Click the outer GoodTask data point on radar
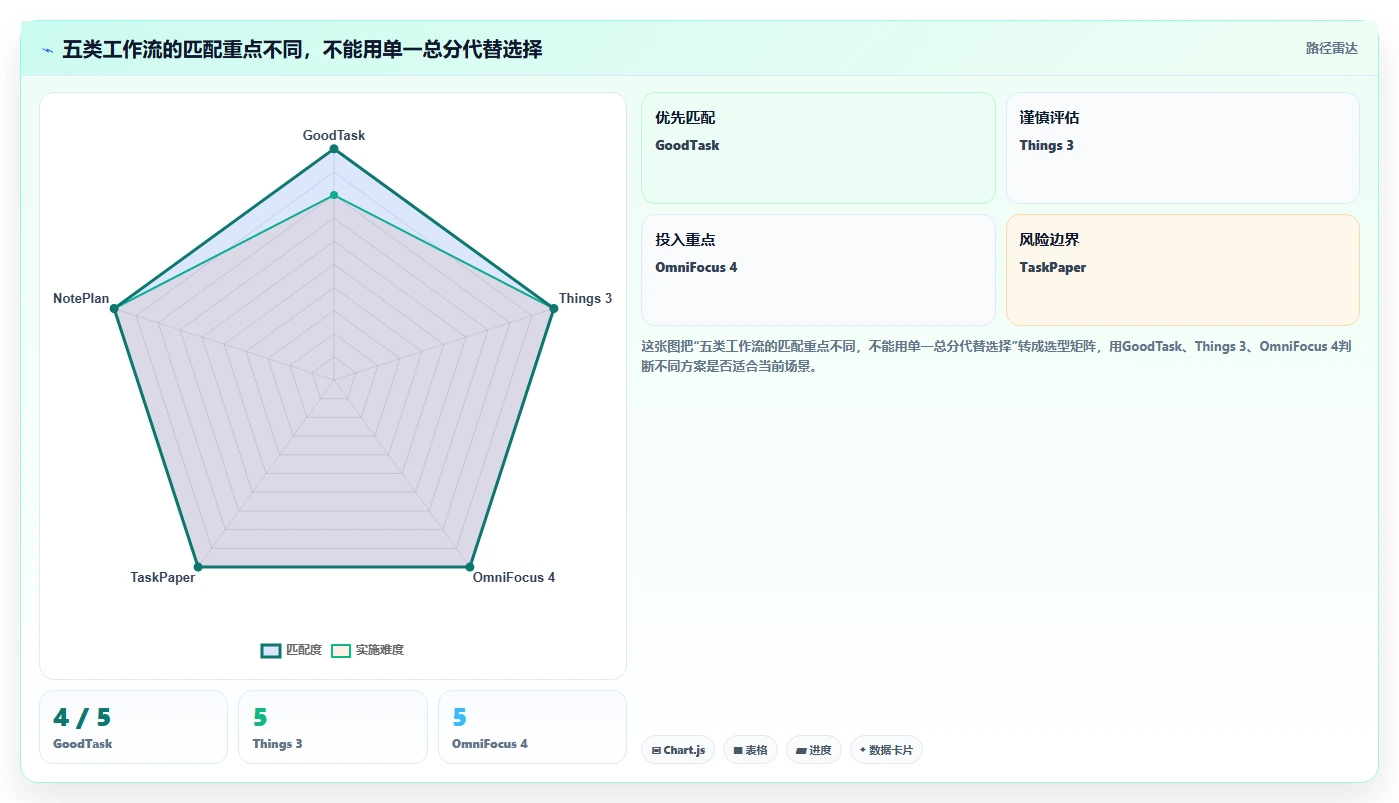Screen dimensions: 1399x803 [x=334, y=149]
